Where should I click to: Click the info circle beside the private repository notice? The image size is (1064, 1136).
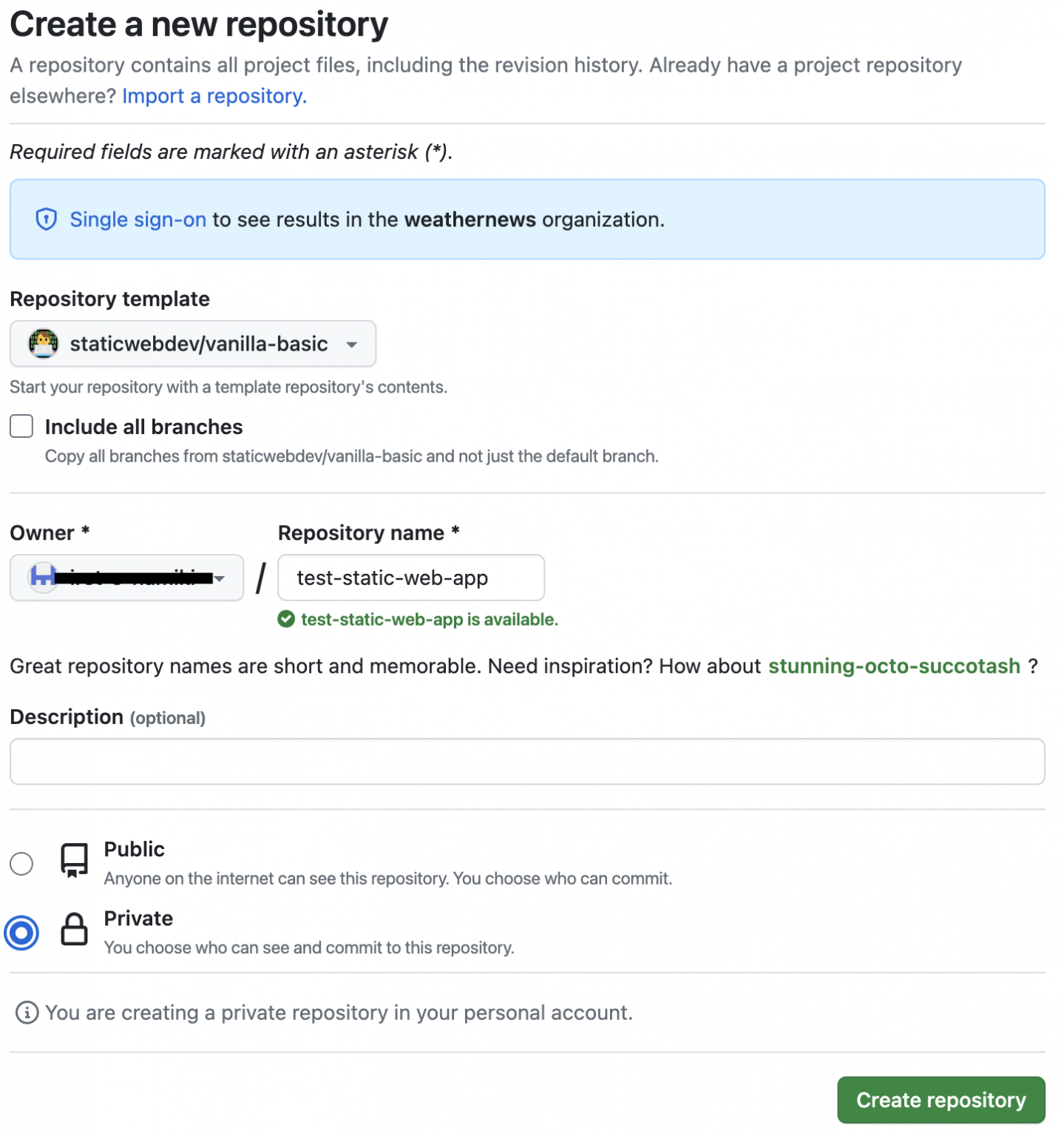pyautogui.click(x=27, y=1012)
